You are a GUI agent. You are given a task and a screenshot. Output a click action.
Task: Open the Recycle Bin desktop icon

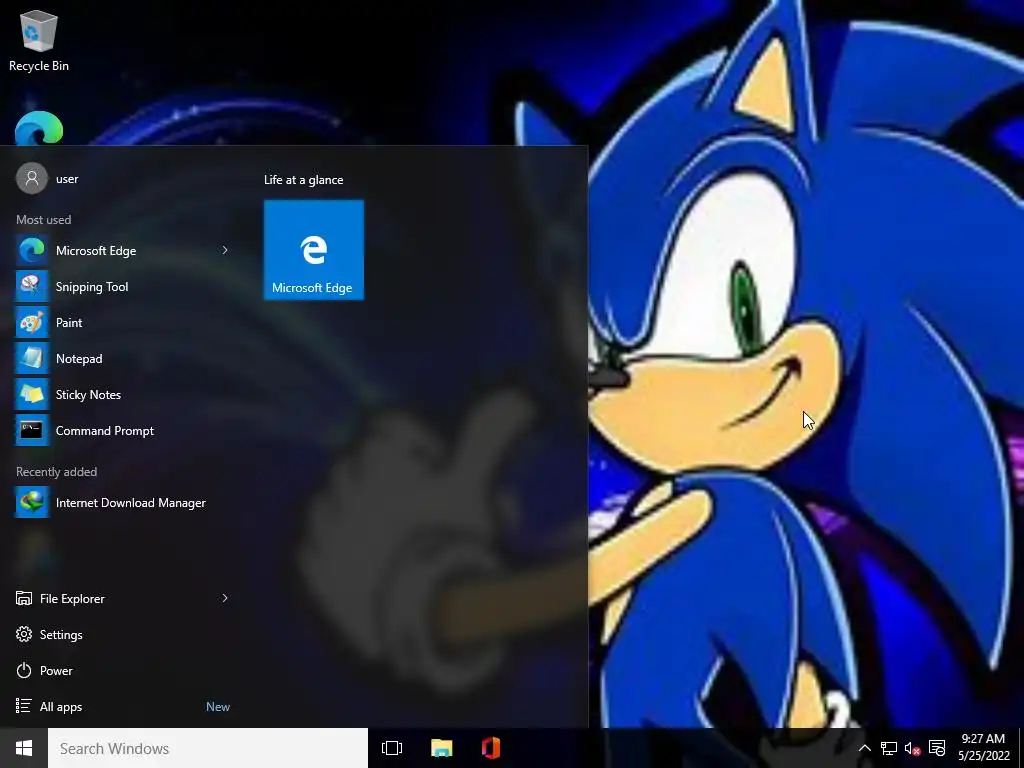click(39, 40)
